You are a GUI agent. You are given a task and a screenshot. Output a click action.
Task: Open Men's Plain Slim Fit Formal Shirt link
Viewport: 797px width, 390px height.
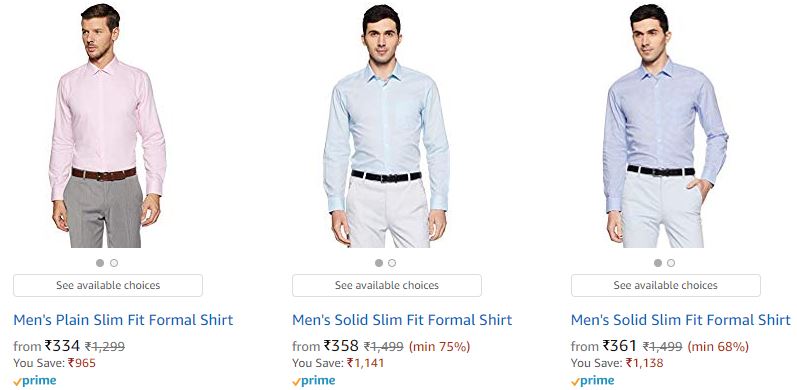pyautogui.click(x=123, y=320)
